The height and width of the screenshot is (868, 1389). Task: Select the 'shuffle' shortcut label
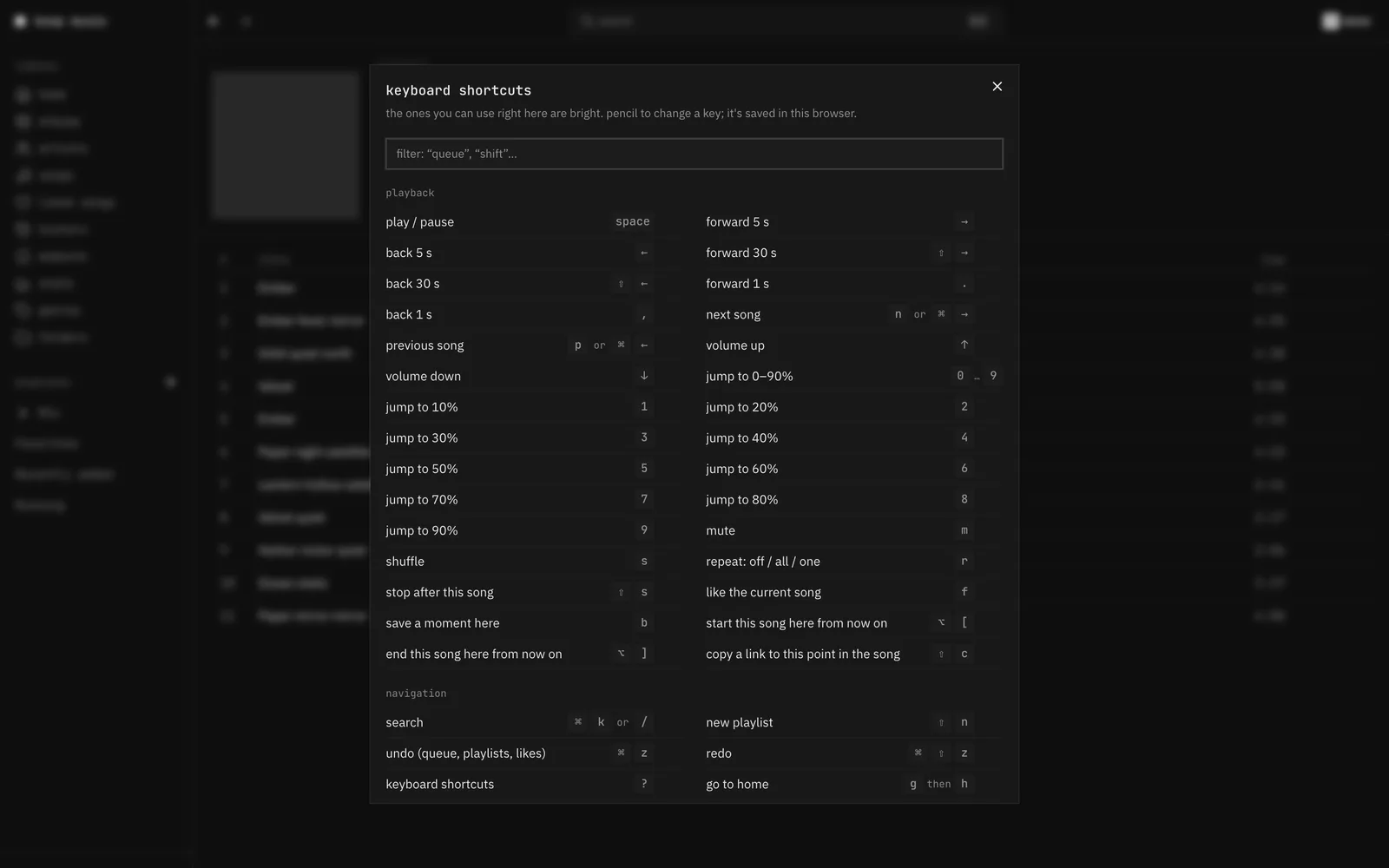click(x=405, y=562)
